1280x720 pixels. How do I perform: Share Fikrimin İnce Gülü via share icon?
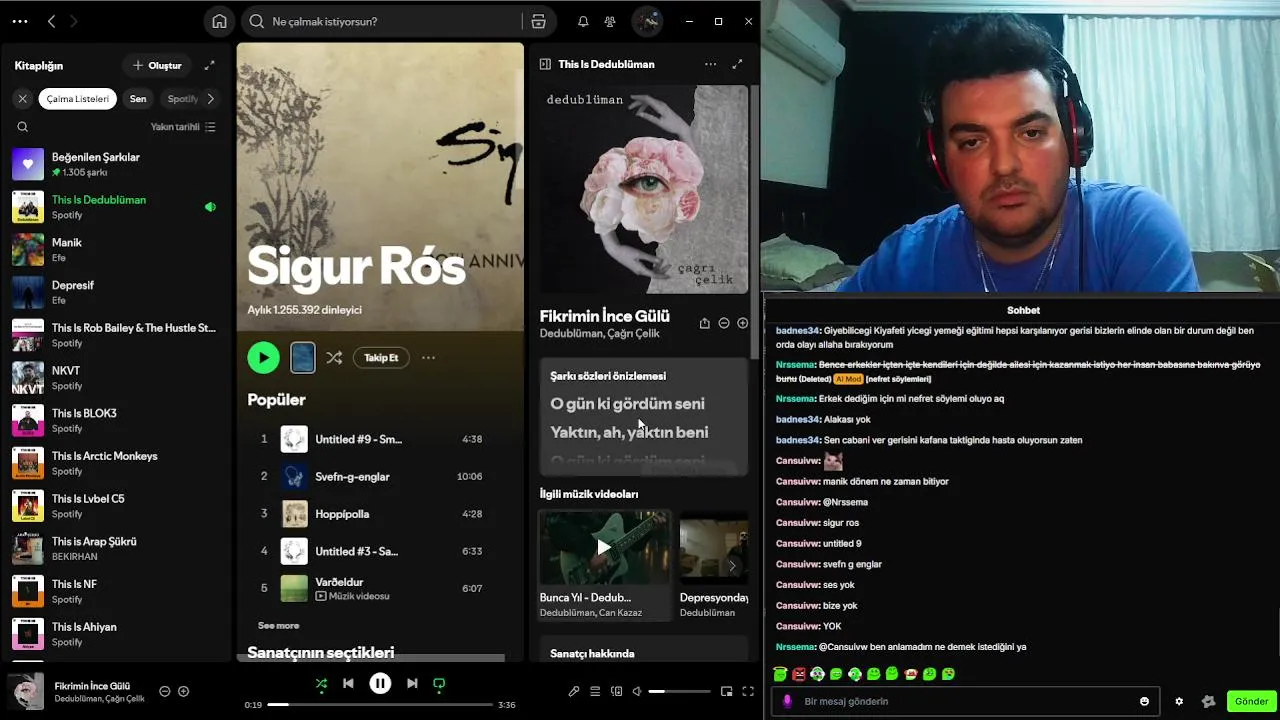[704, 323]
